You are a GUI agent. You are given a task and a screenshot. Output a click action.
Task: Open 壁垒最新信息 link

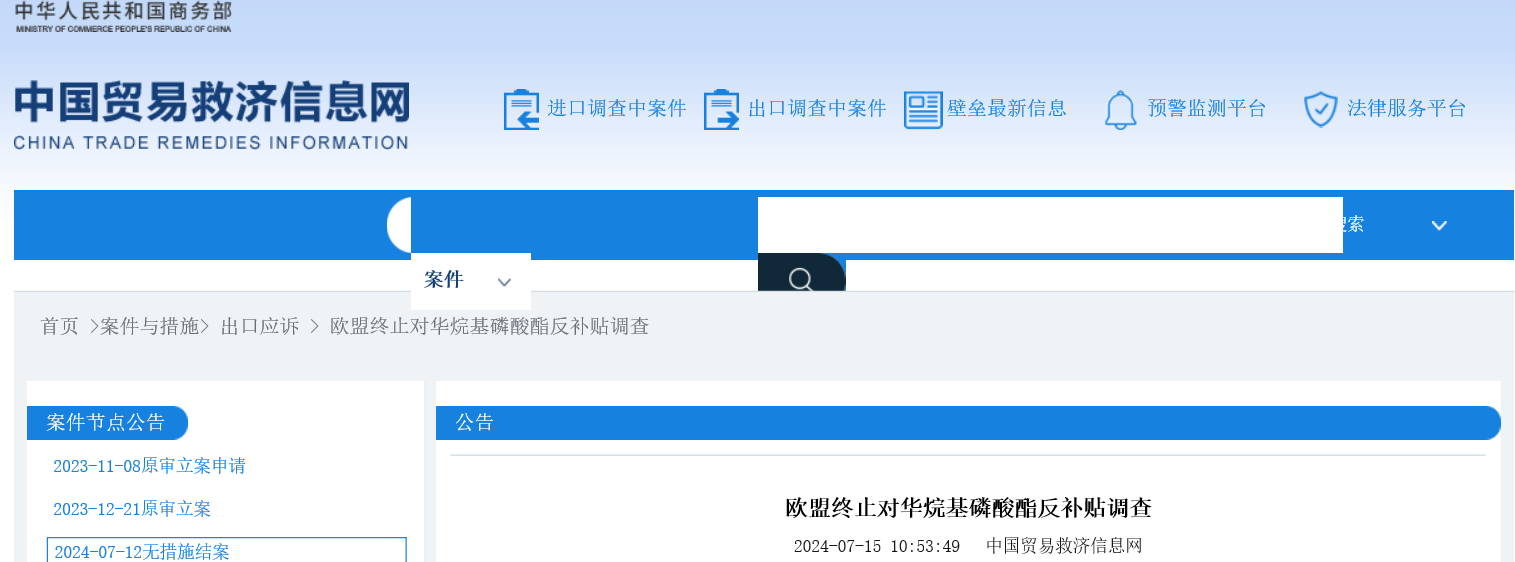(x=1007, y=109)
